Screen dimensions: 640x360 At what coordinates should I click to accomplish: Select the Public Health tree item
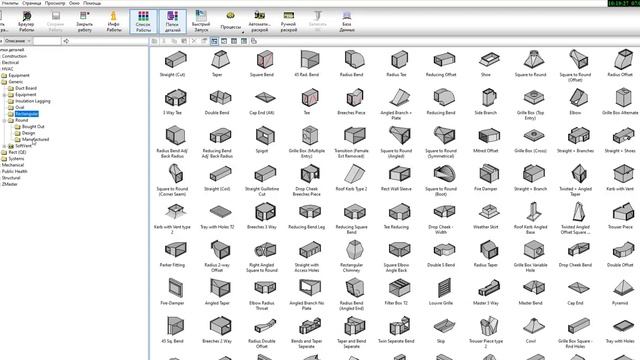[15, 171]
